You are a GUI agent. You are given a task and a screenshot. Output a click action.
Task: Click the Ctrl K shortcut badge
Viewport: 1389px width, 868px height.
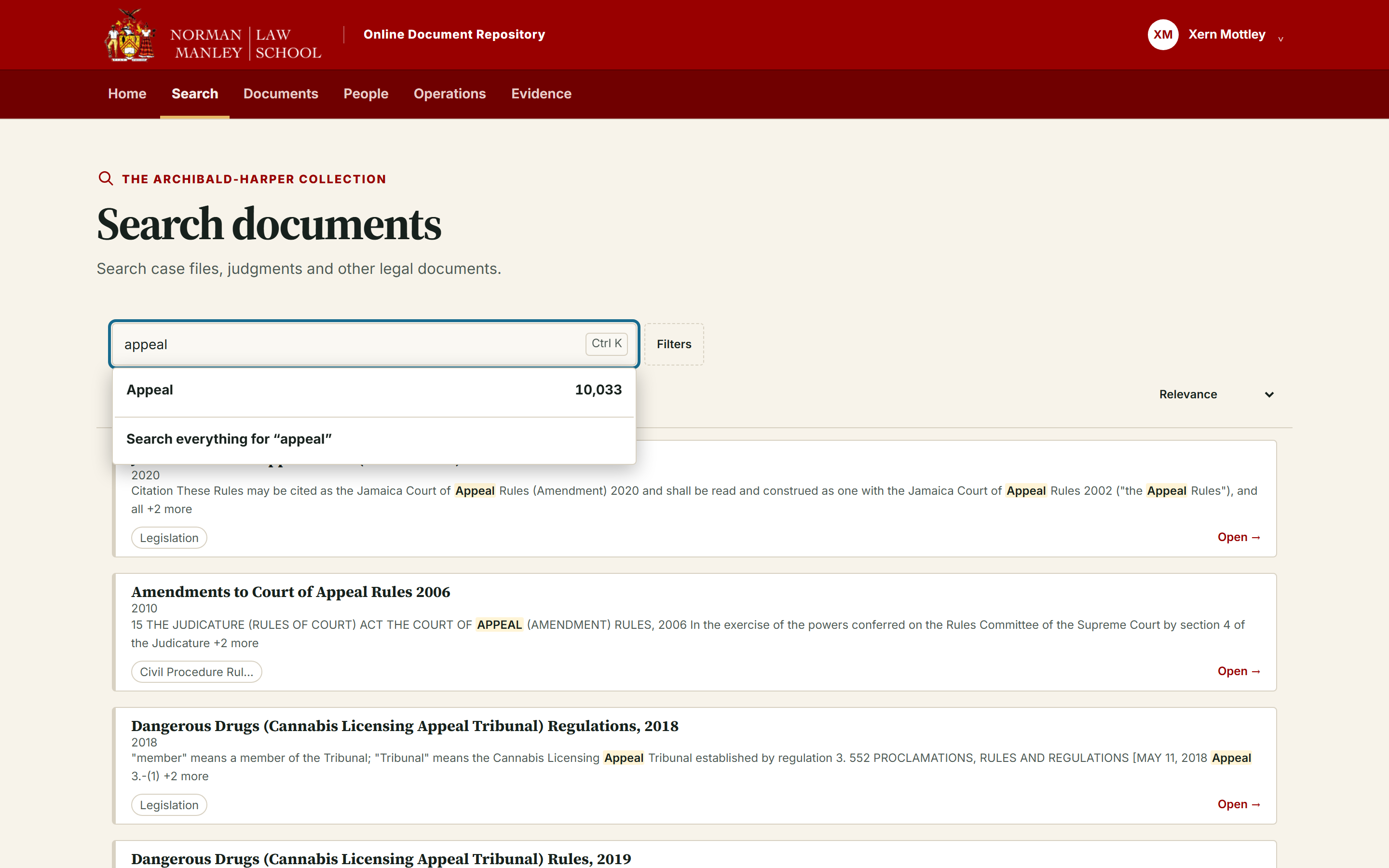[606, 343]
